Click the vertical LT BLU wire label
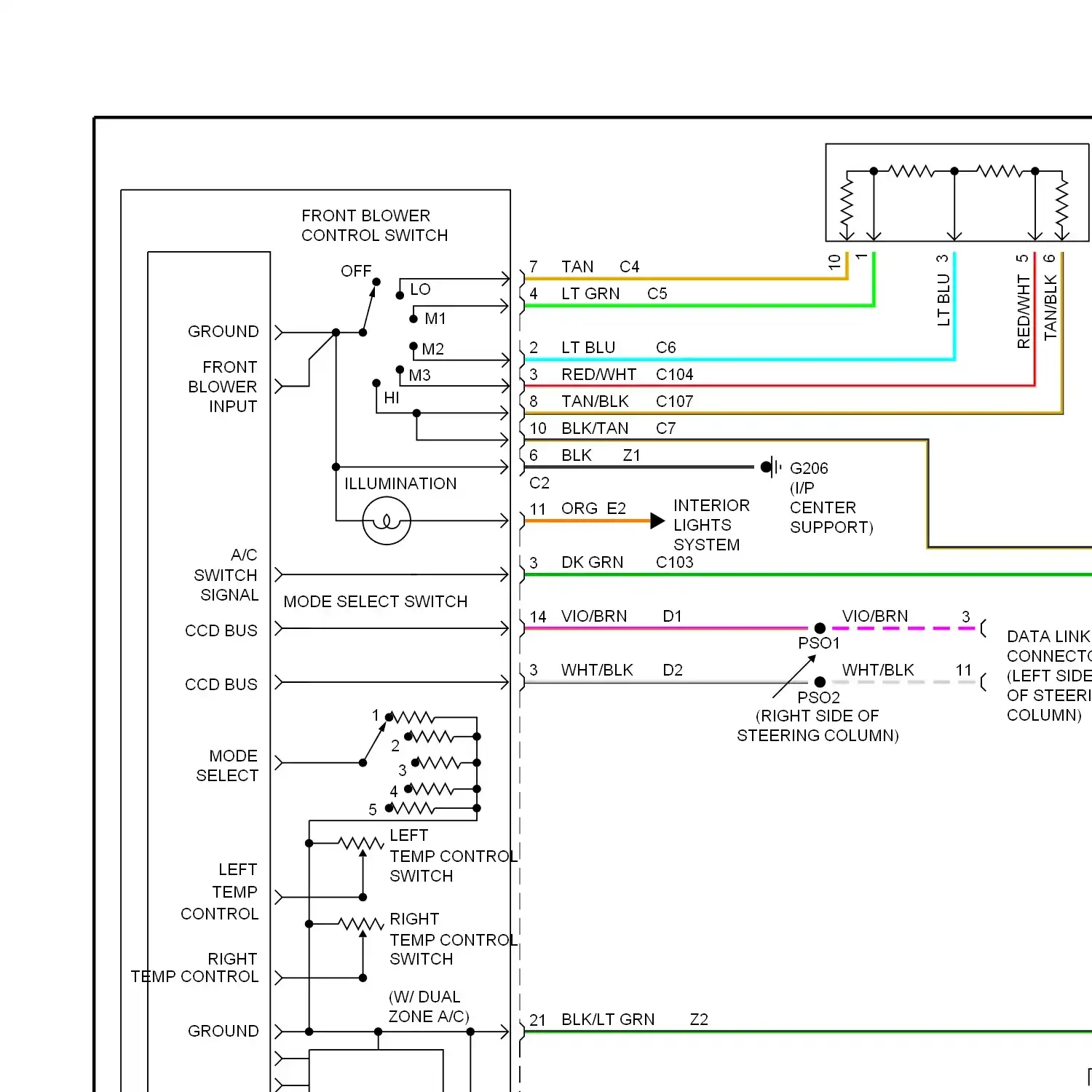 pyautogui.click(x=943, y=300)
